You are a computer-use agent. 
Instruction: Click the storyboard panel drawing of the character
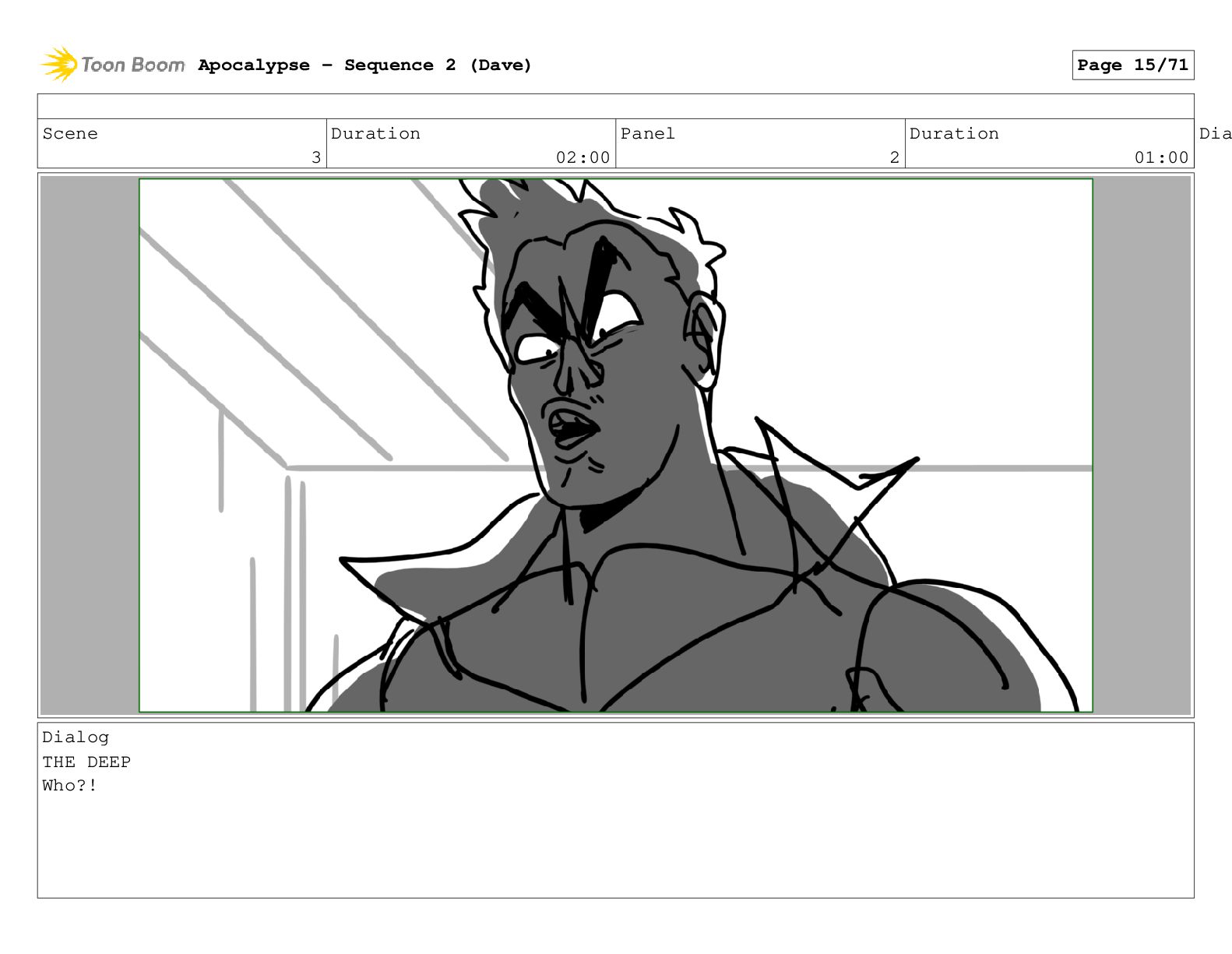point(615,445)
